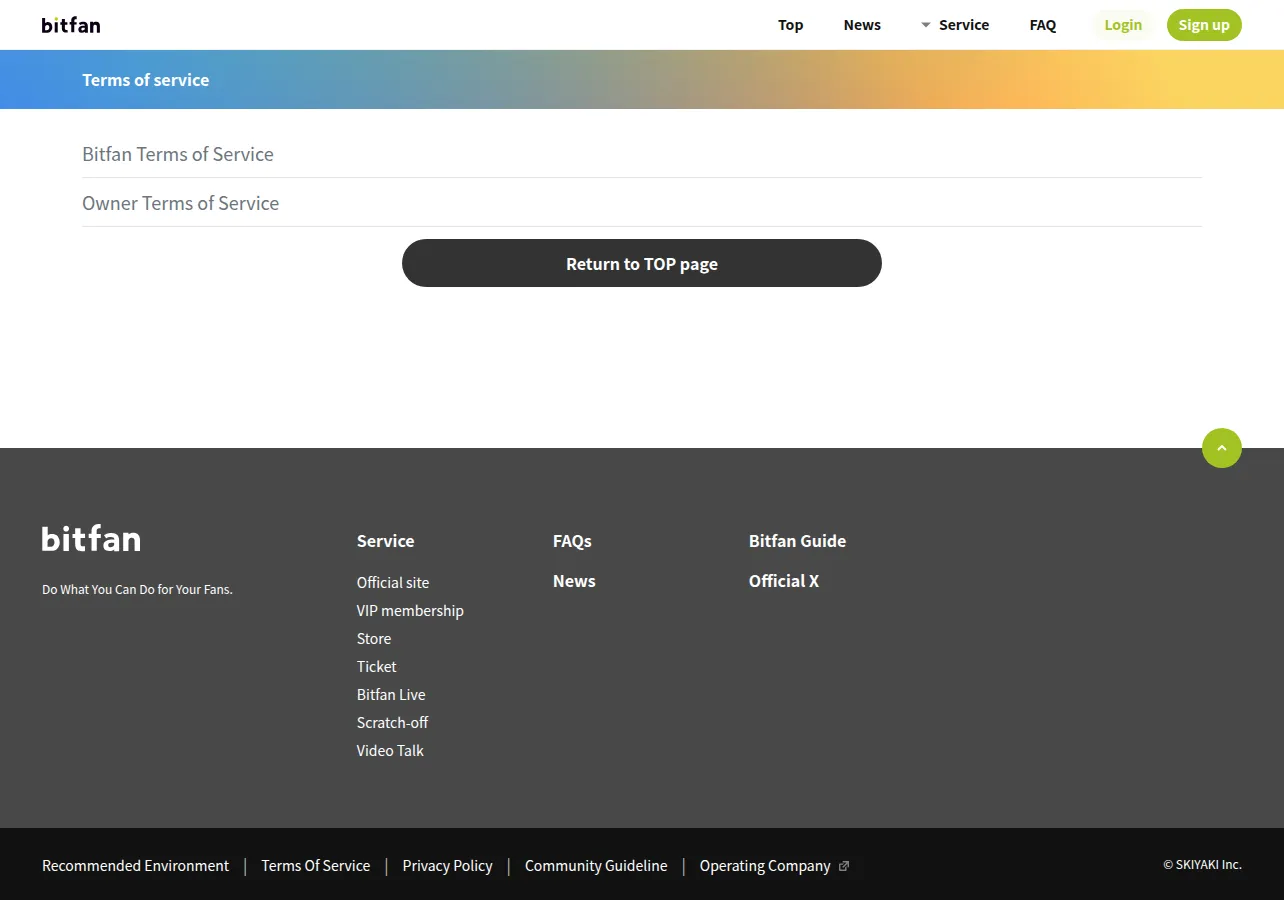Go to Top in the navigation bar
Viewport: 1284px width, 900px height.
(x=791, y=25)
